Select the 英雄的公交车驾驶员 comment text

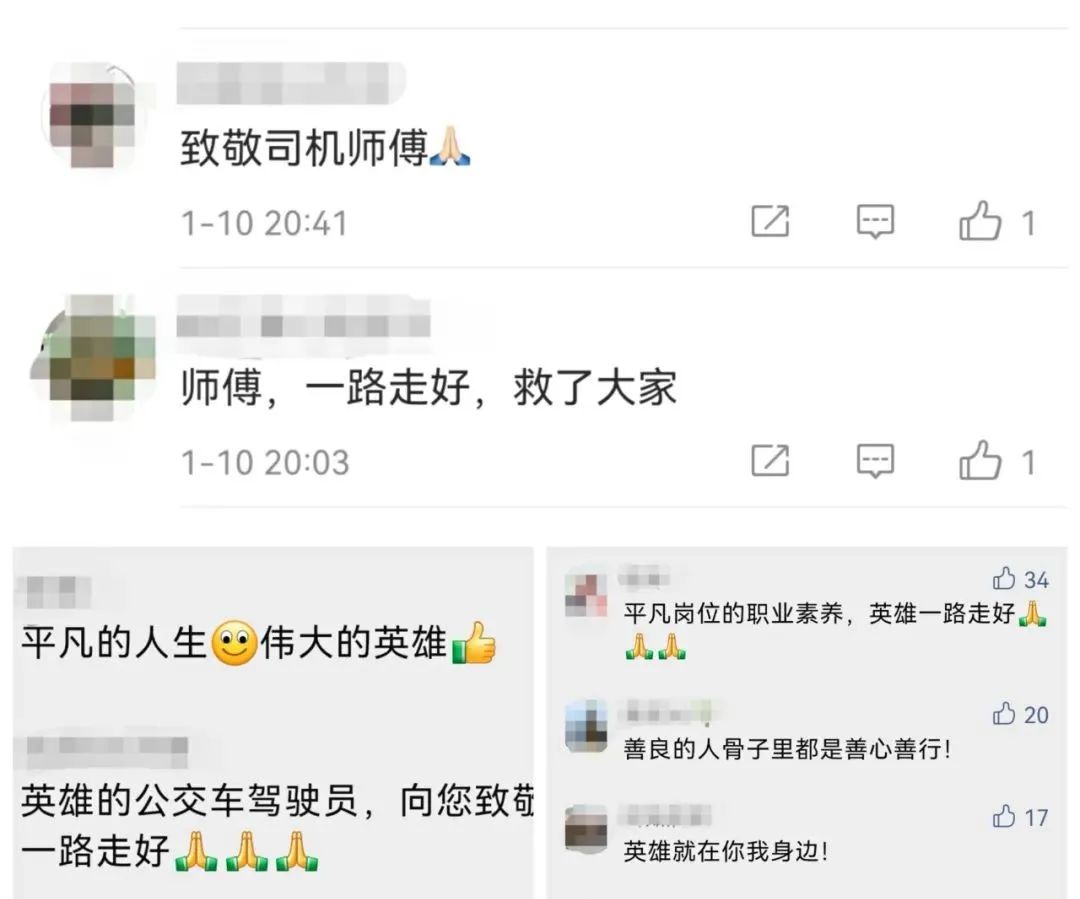[278, 825]
